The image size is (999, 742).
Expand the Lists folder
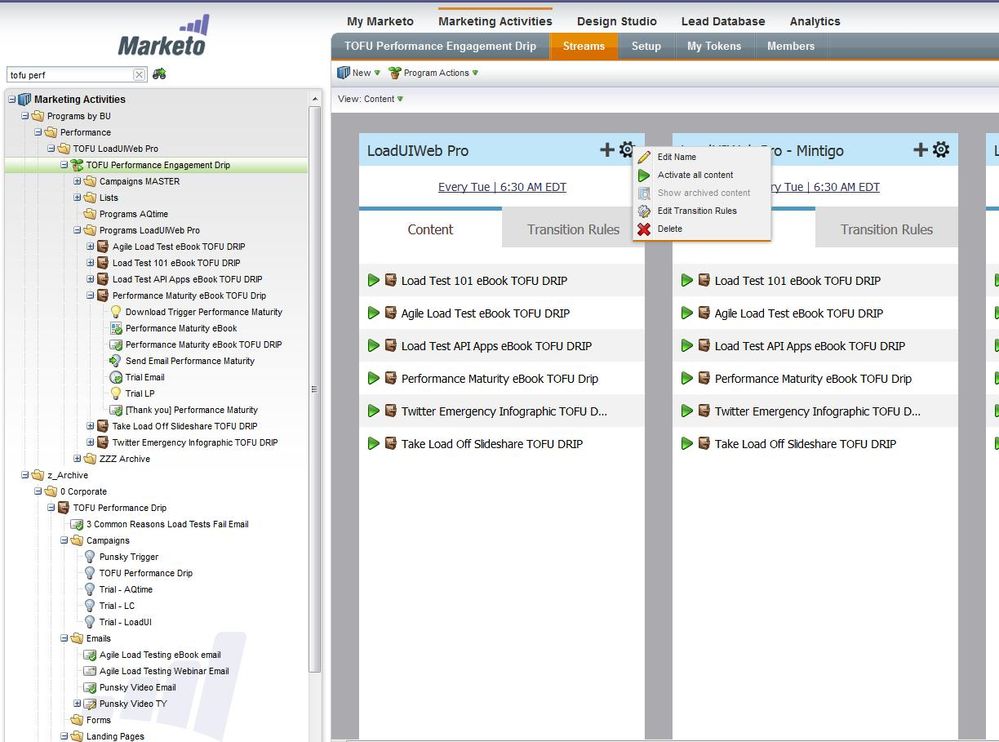(x=77, y=197)
